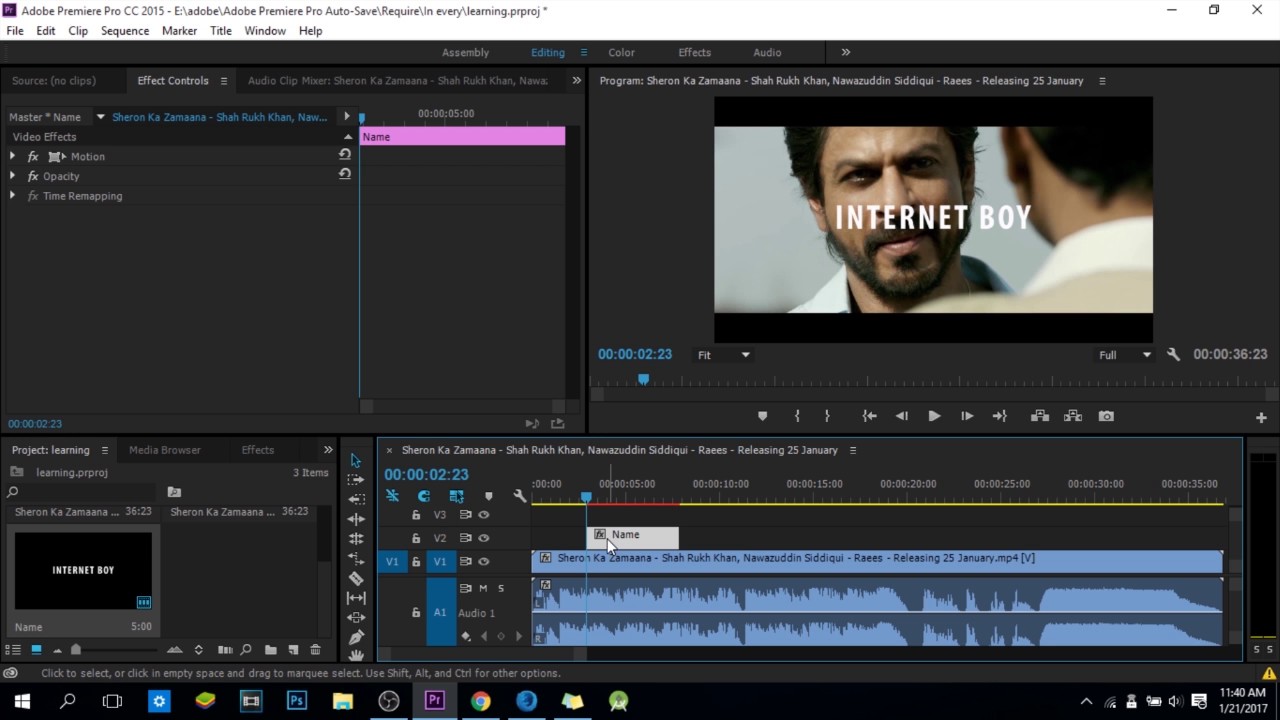Select the Name title clip on V2
This screenshot has width=1280, height=720.
tap(632, 537)
